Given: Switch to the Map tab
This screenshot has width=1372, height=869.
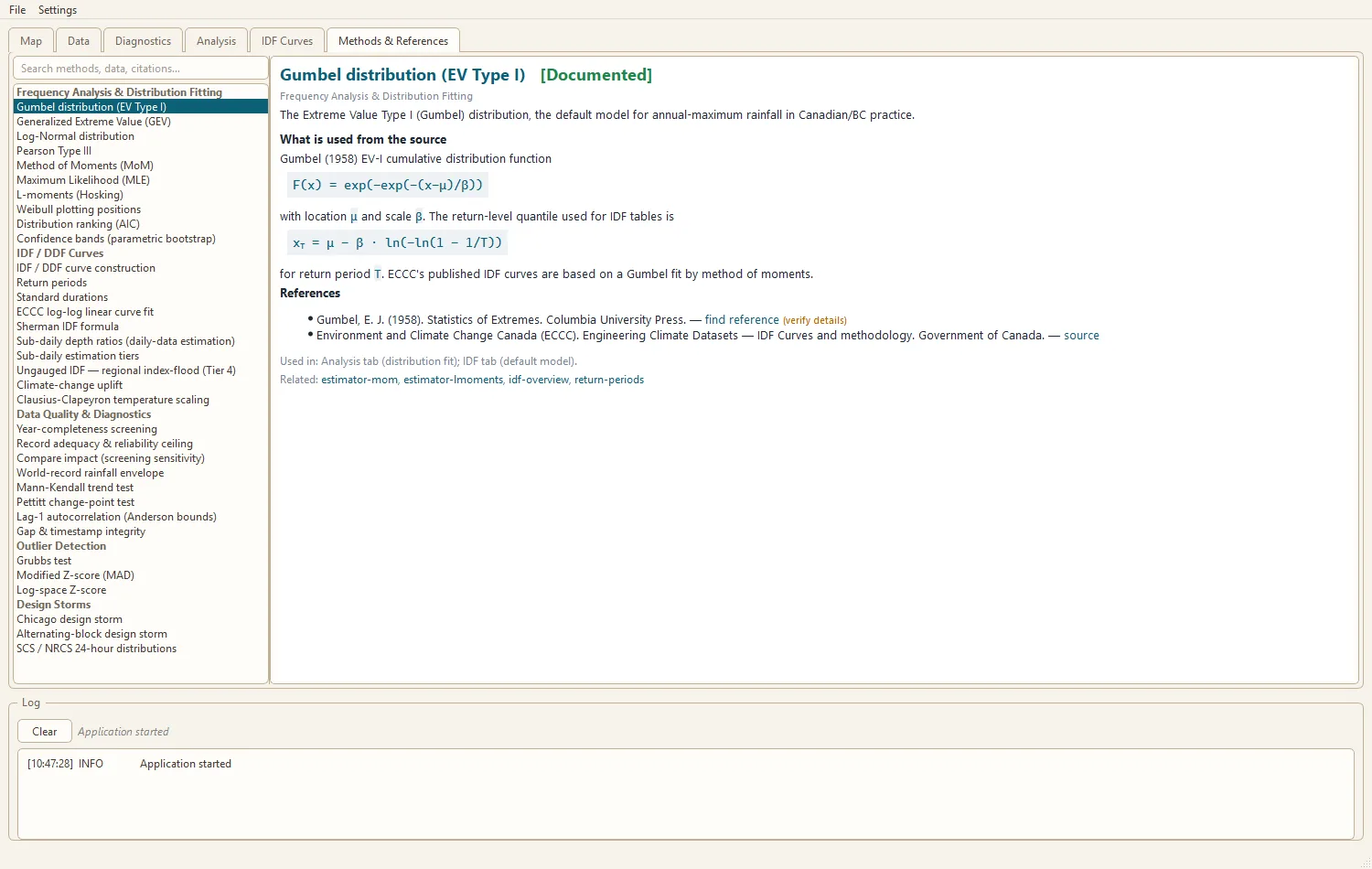Looking at the screenshot, I should click(31, 41).
